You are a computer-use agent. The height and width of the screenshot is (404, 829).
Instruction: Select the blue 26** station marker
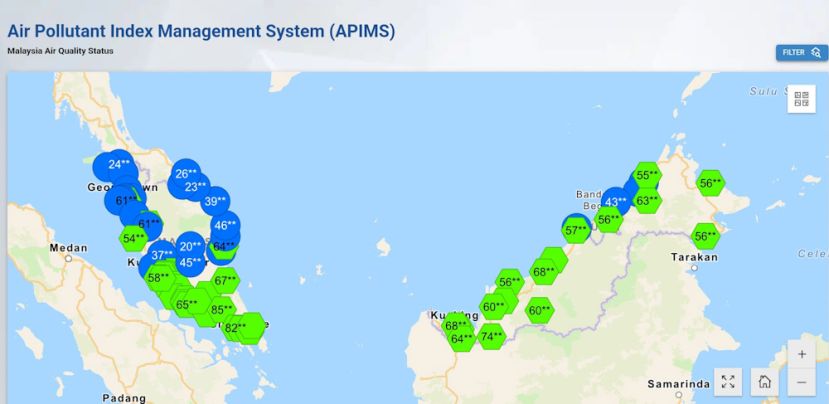click(186, 173)
